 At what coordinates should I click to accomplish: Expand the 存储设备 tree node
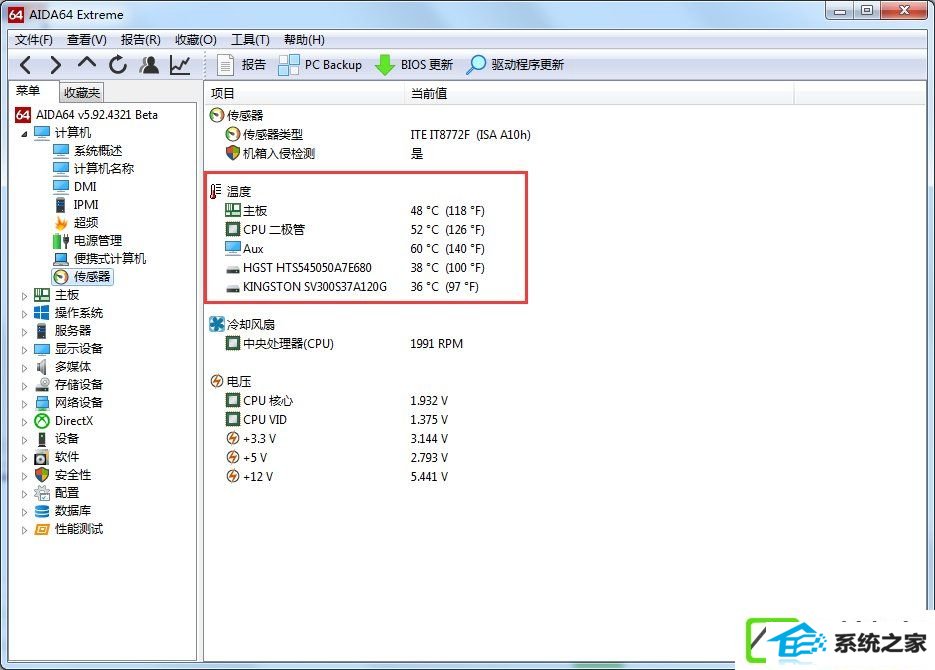tap(24, 386)
